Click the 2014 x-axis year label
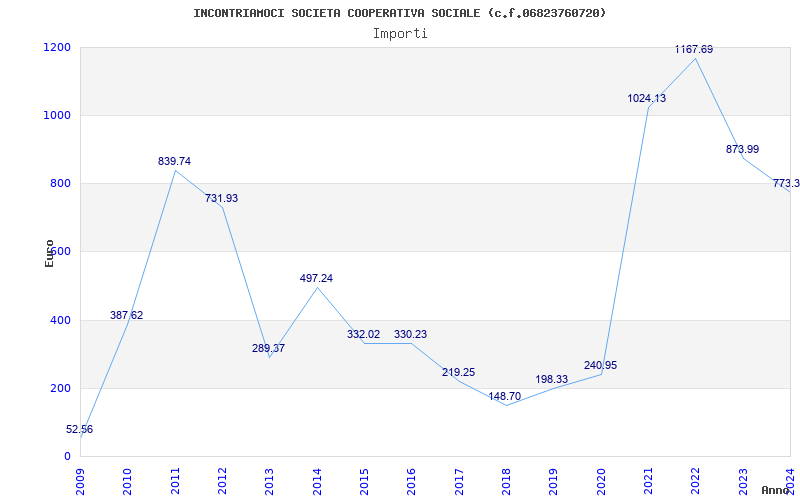This screenshot has height=500, width=800. pyautogui.click(x=317, y=482)
